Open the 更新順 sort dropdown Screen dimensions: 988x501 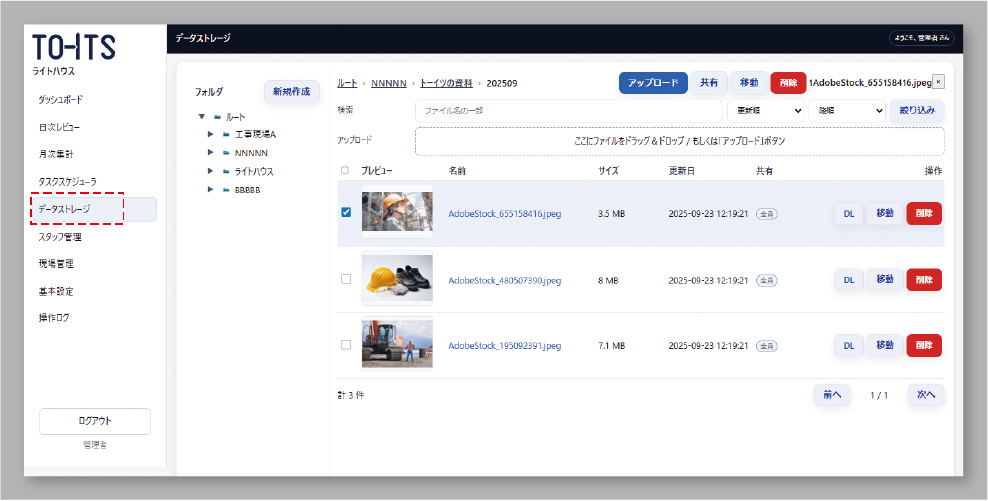tap(765, 110)
